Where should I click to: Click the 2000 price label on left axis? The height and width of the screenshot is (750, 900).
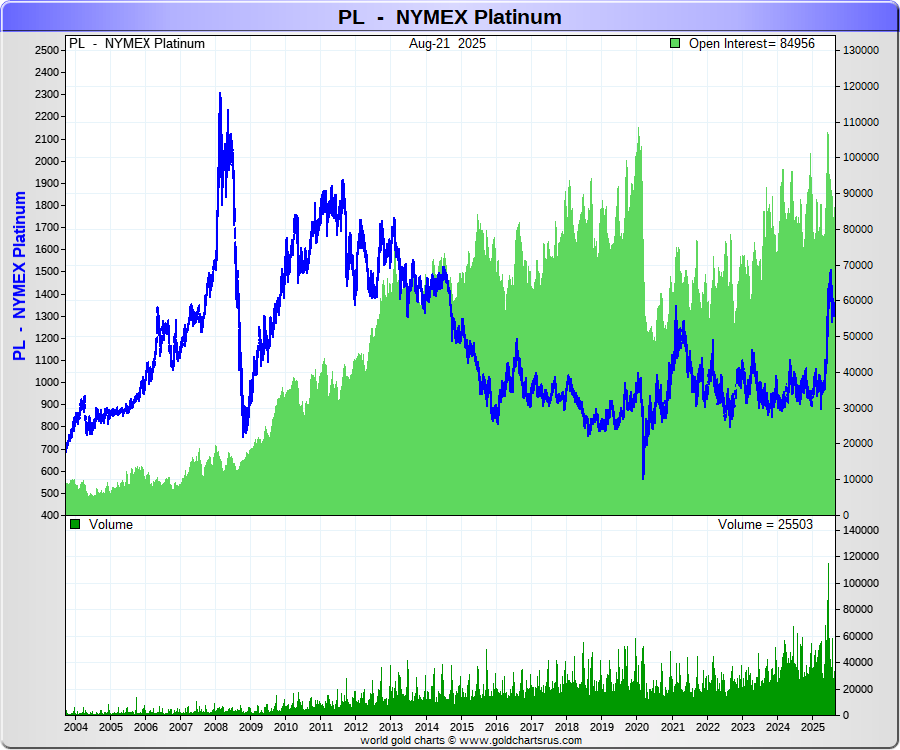point(46,161)
